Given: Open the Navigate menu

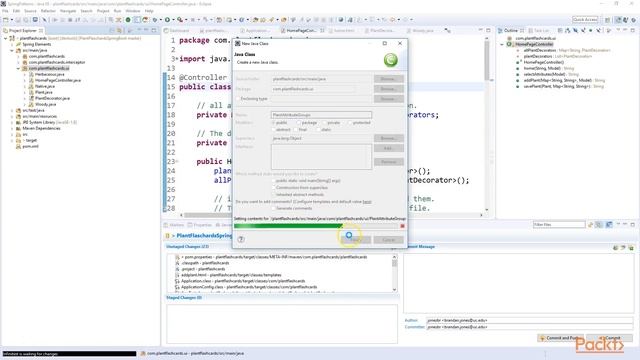Looking at the screenshot, I should click(x=68, y=11).
